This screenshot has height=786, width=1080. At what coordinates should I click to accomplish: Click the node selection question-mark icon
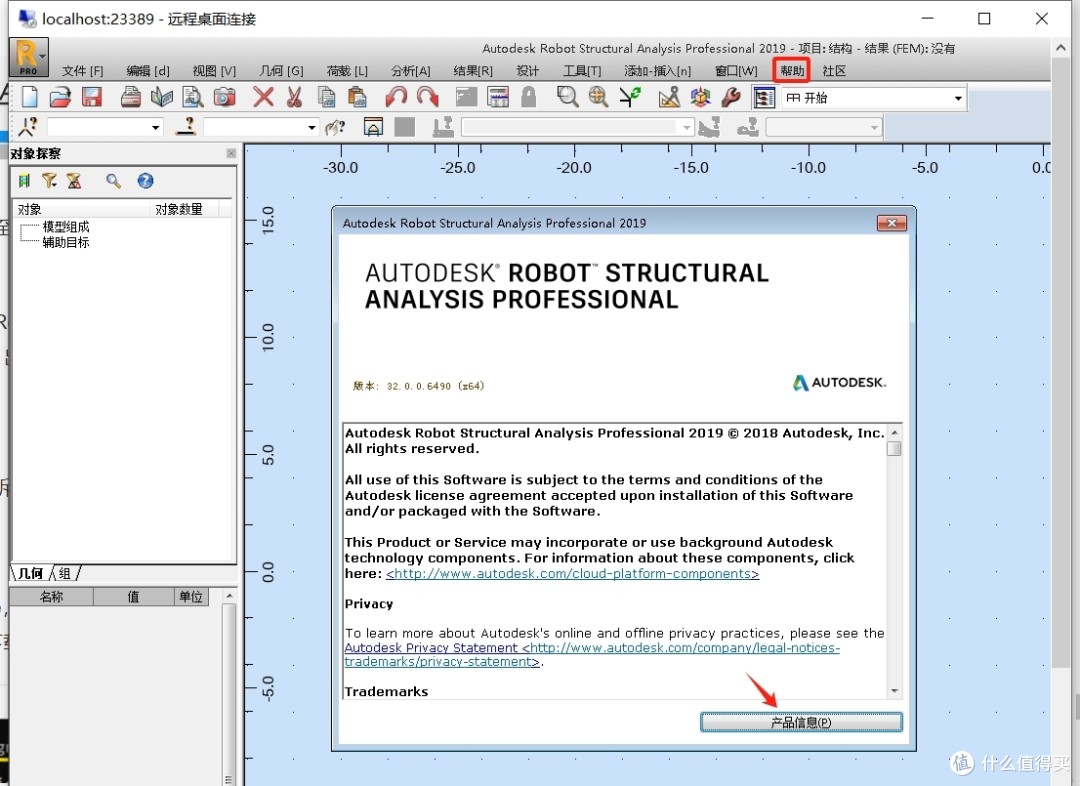[28, 127]
